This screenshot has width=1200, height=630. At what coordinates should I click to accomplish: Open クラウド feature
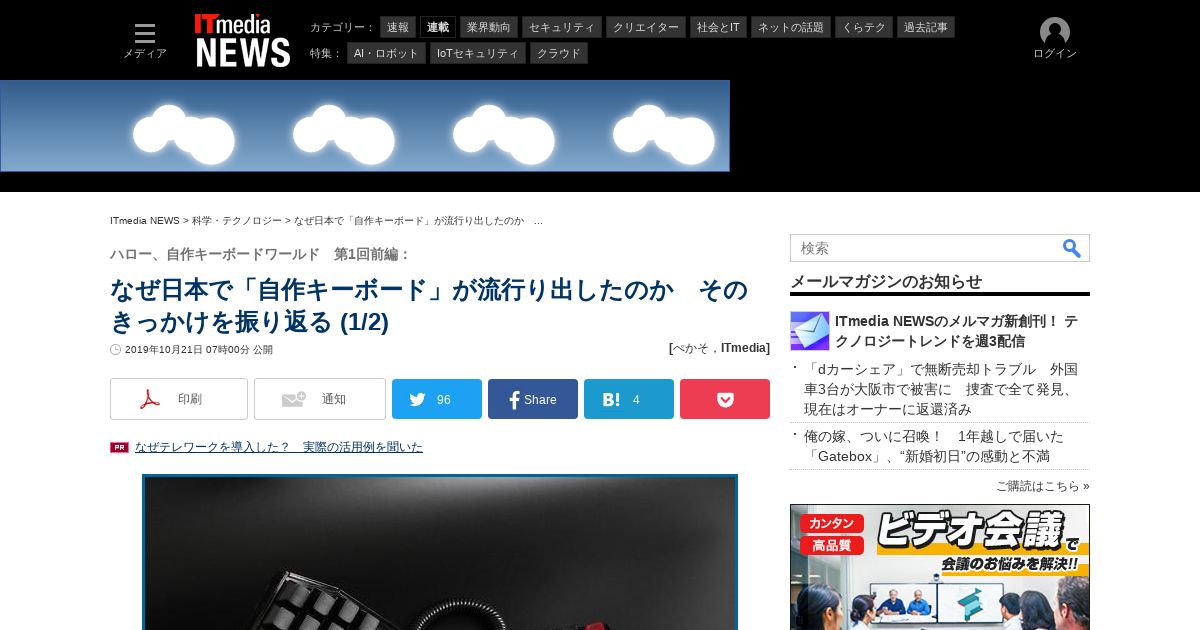[x=559, y=53]
